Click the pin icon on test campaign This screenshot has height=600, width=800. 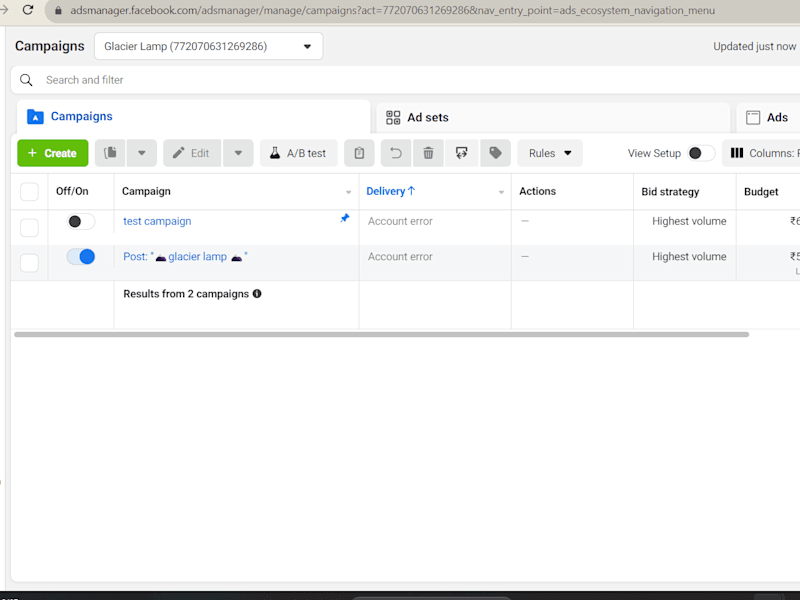pyautogui.click(x=345, y=218)
